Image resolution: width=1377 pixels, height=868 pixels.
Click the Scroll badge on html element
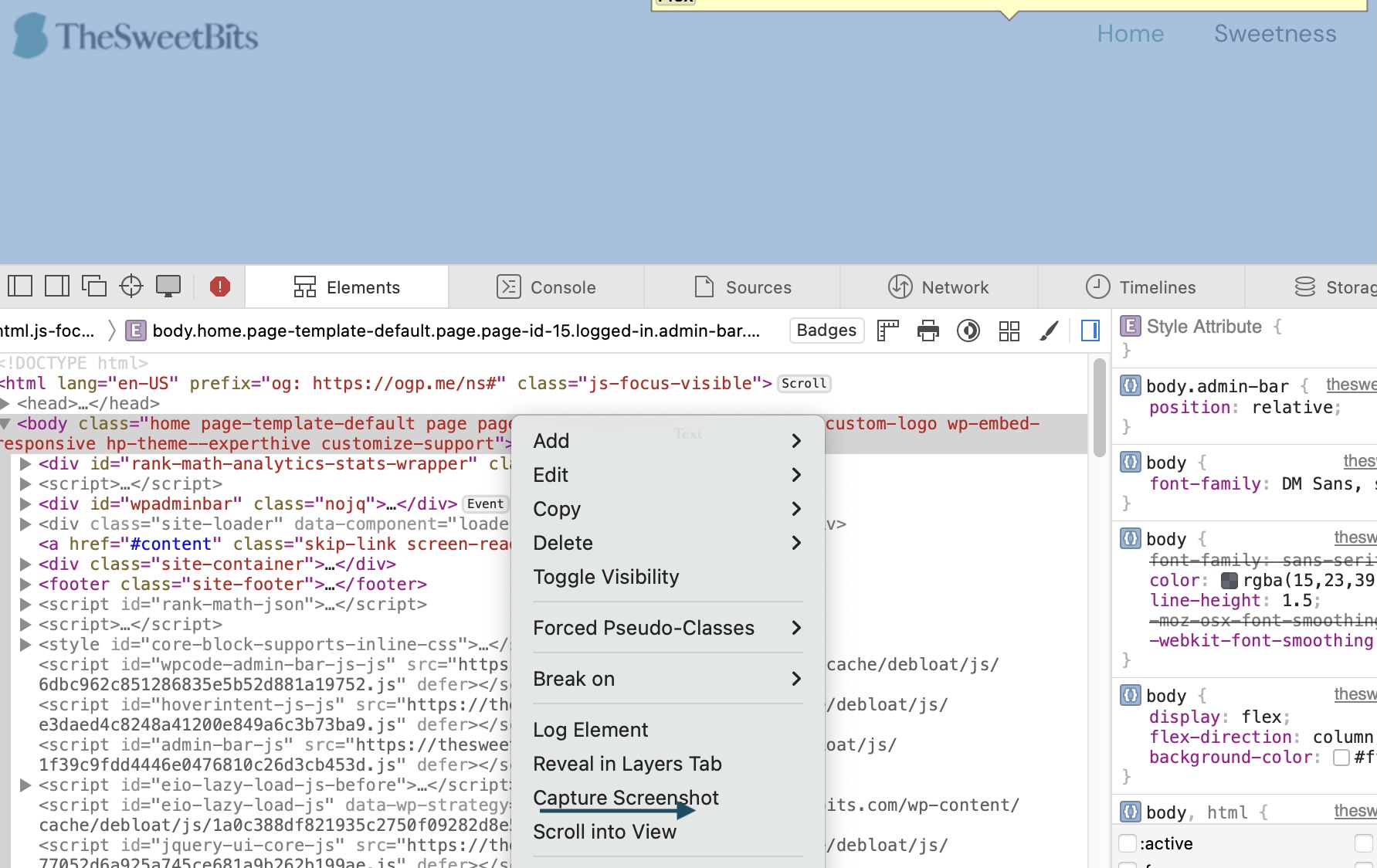[804, 383]
